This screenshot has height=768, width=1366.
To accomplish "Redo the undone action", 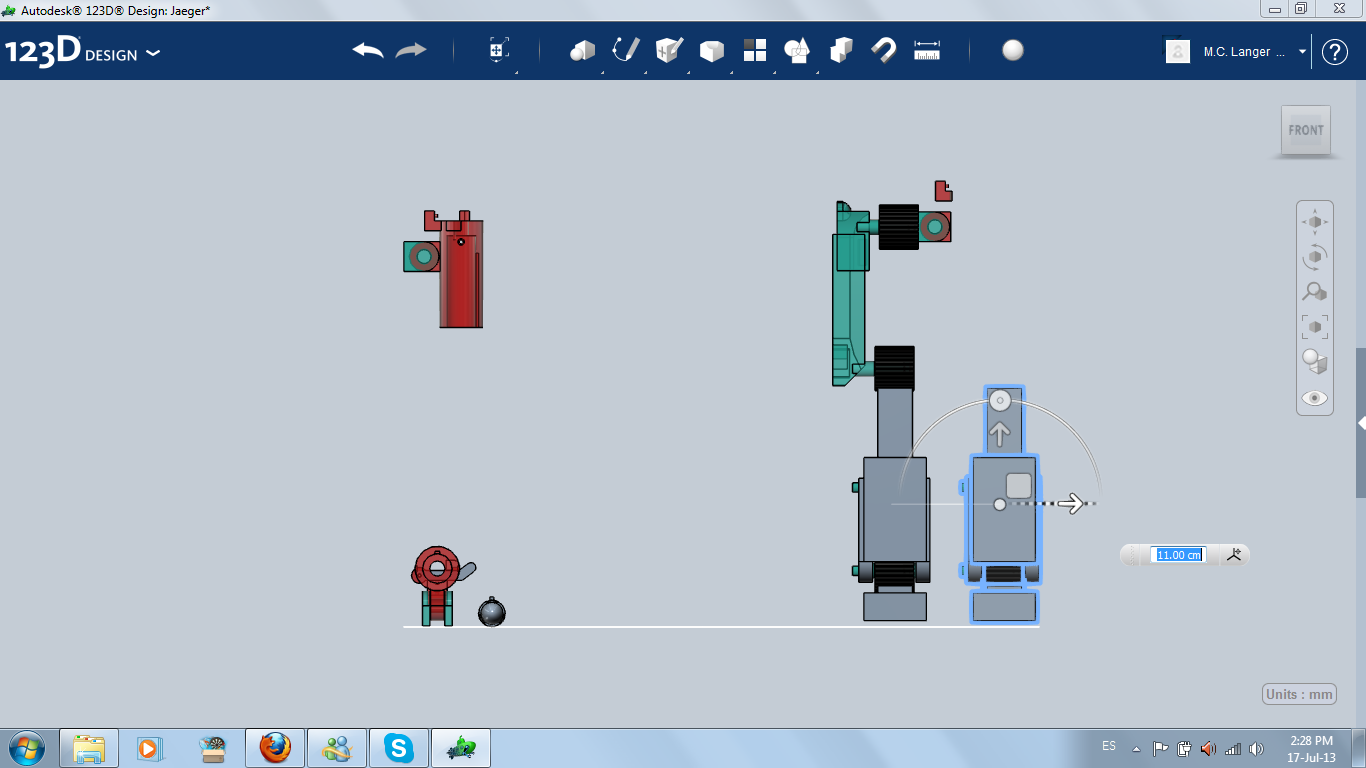I will click(x=411, y=51).
